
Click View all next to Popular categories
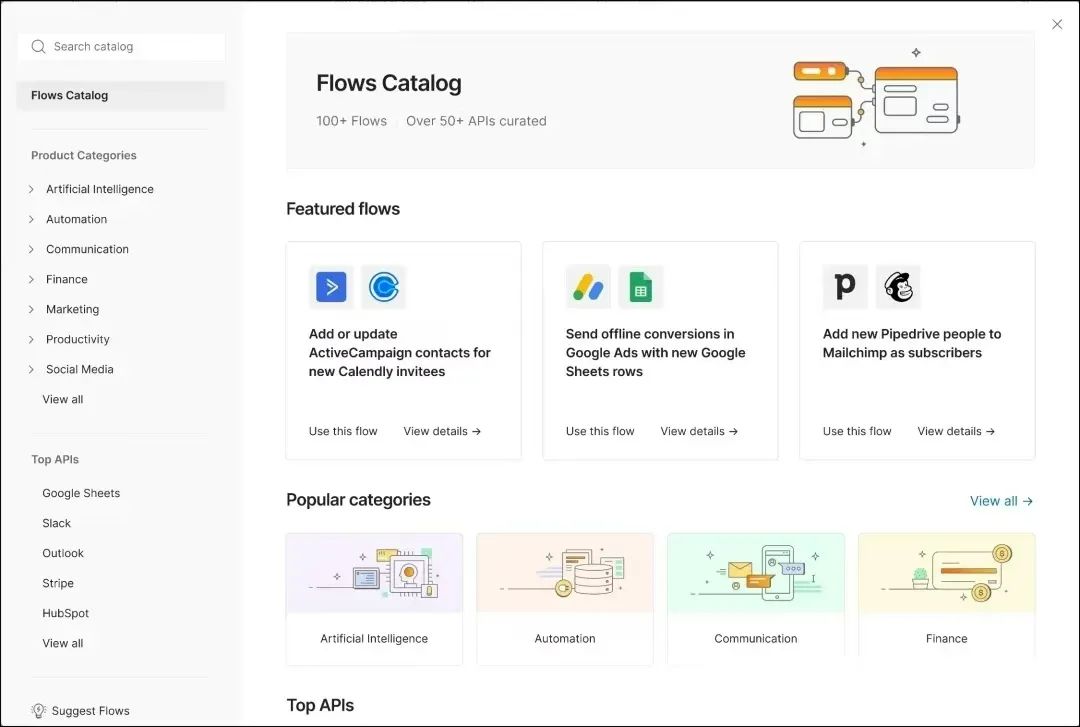click(x=1001, y=501)
